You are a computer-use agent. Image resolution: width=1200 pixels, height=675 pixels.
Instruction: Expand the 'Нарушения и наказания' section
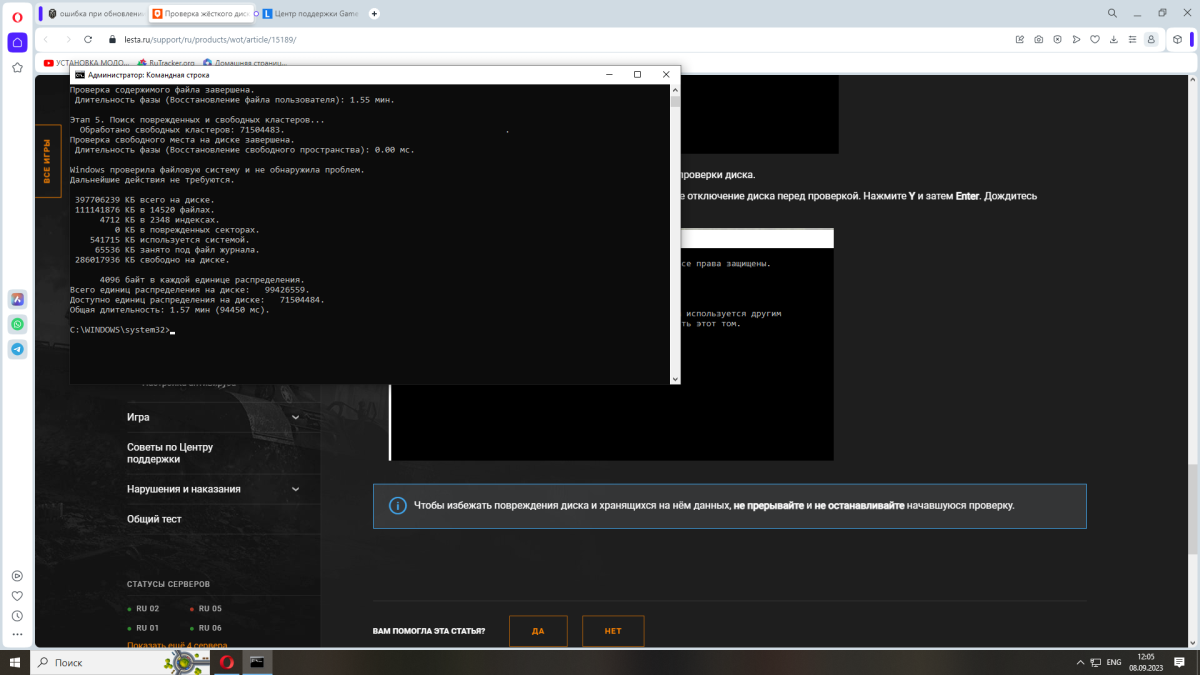[x=212, y=489]
